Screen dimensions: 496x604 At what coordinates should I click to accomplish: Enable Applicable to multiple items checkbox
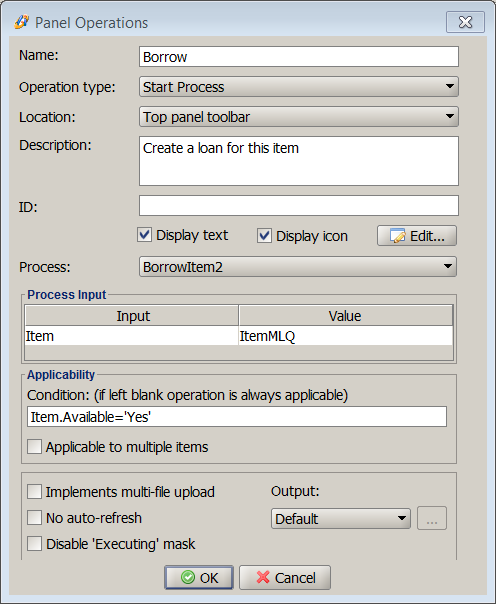tap(34, 447)
